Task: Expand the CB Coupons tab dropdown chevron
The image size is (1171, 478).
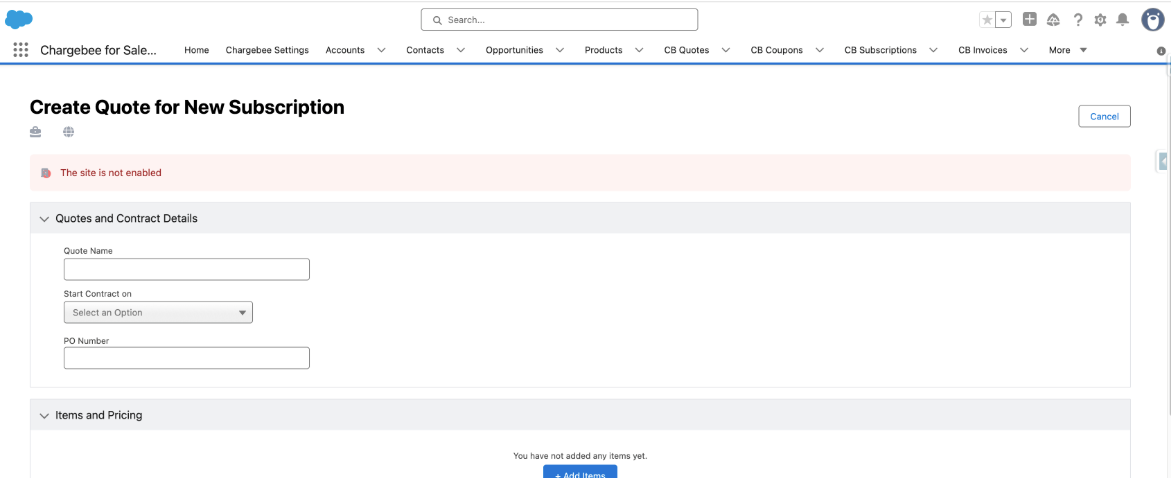Action: click(820, 50)
